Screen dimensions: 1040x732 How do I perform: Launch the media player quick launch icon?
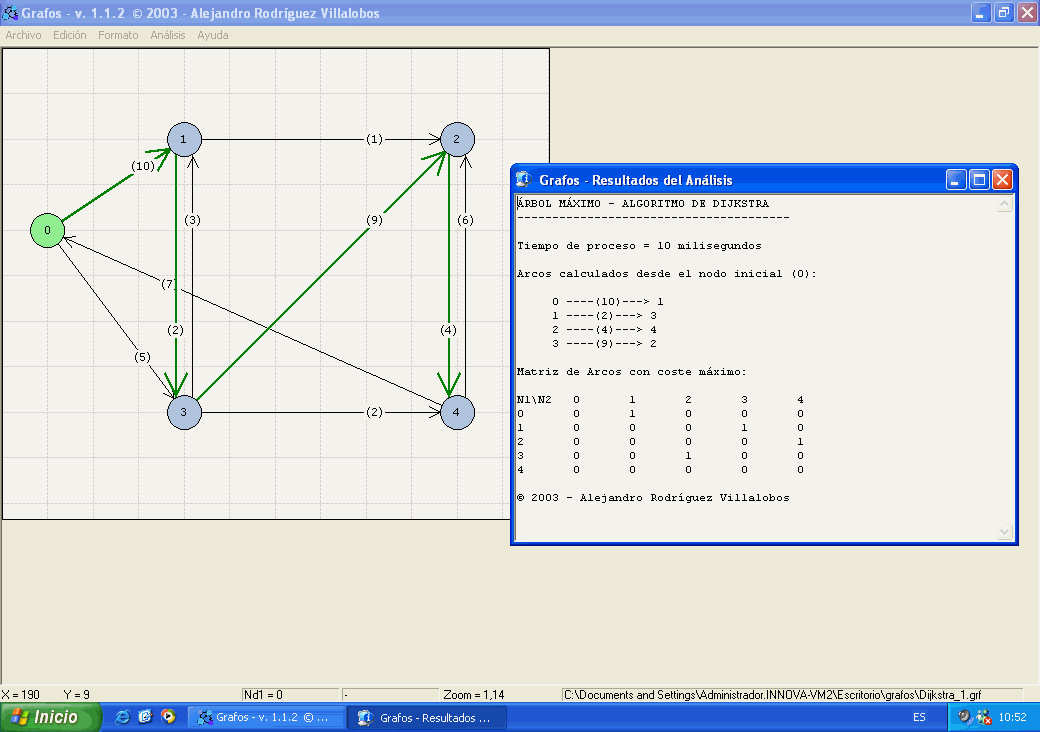(x=168, y=717)
